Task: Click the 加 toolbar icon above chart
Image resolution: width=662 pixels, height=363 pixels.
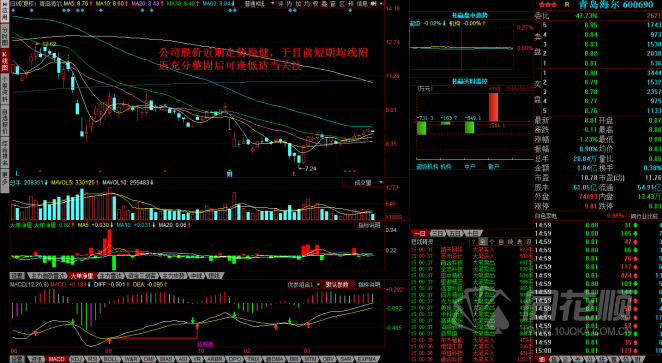Action: (x=298, y=3)
